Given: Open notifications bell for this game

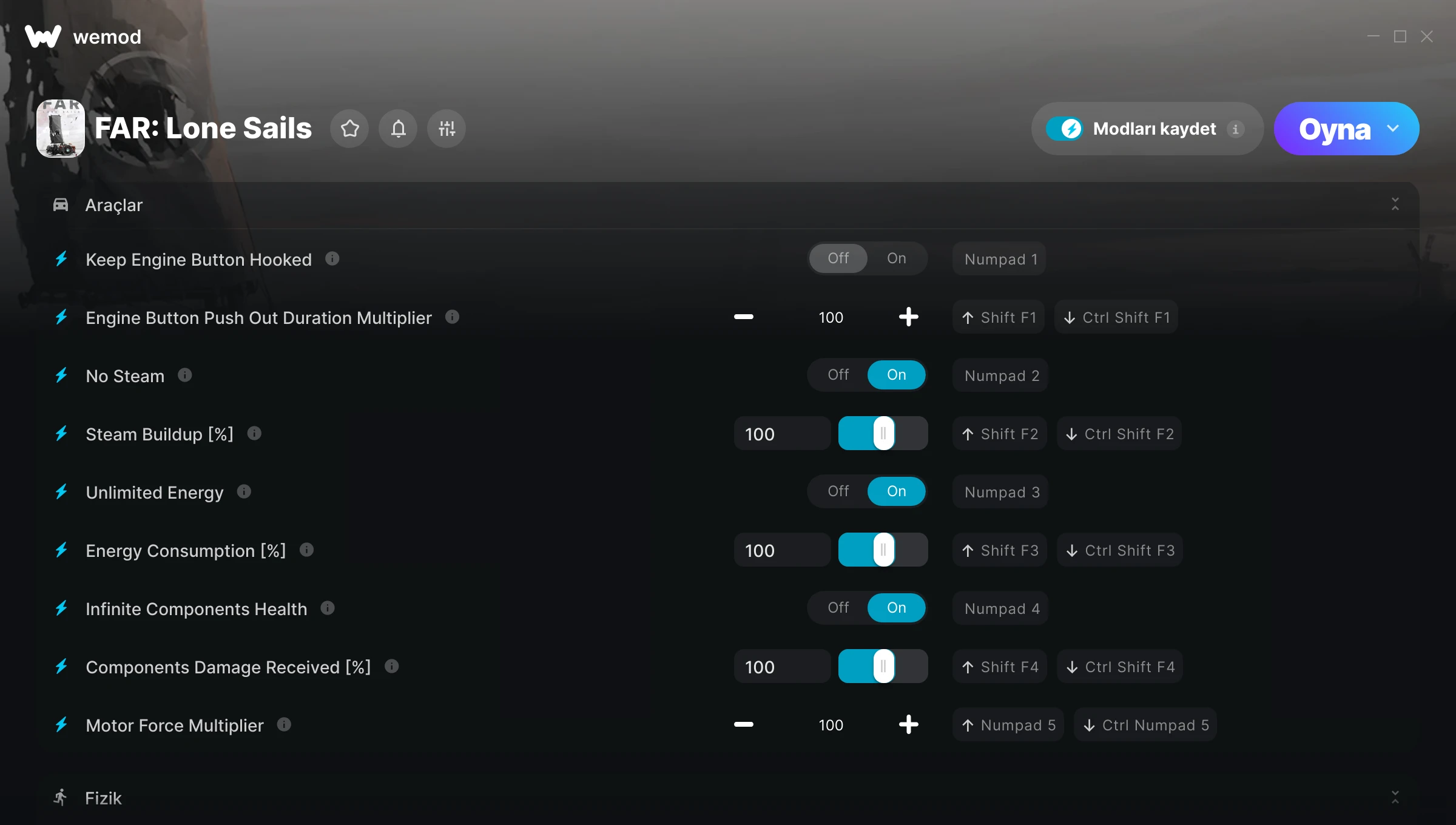Looking at the screenshot, I should [x=398, y=129].
